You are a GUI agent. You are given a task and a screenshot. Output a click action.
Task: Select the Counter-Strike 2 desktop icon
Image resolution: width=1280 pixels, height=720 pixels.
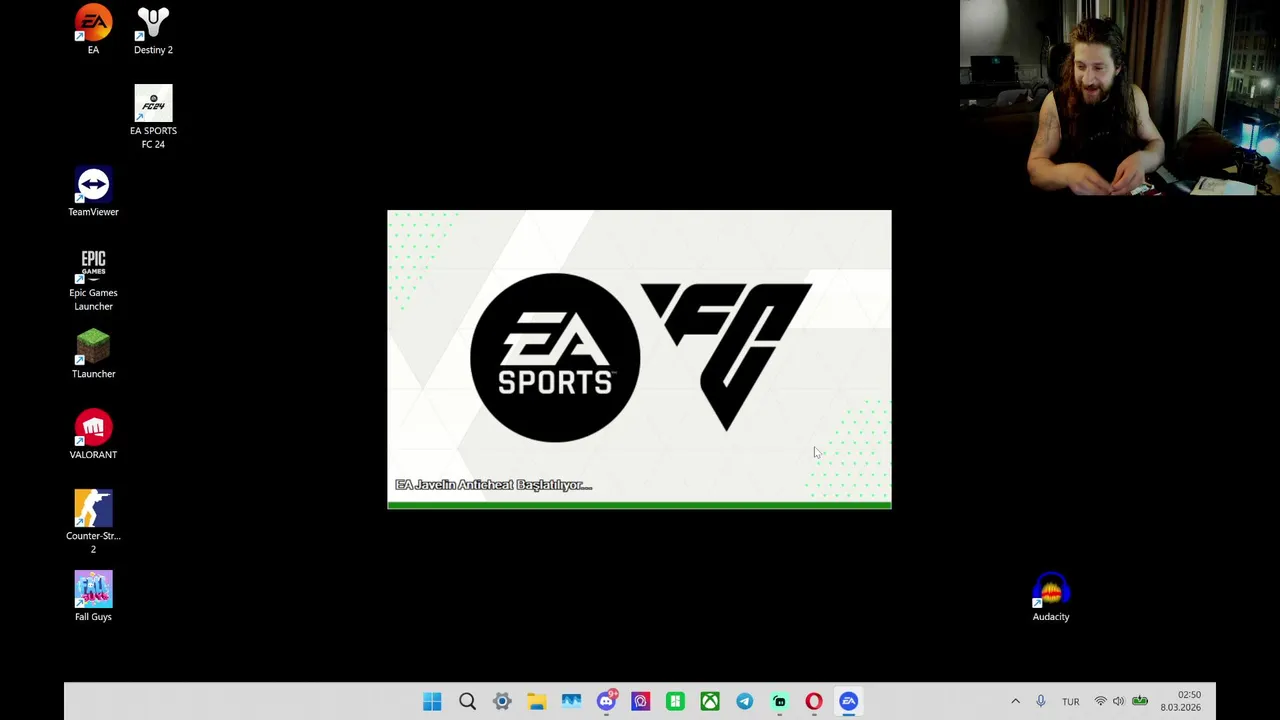pyautogui.click(x=93, y=522)
